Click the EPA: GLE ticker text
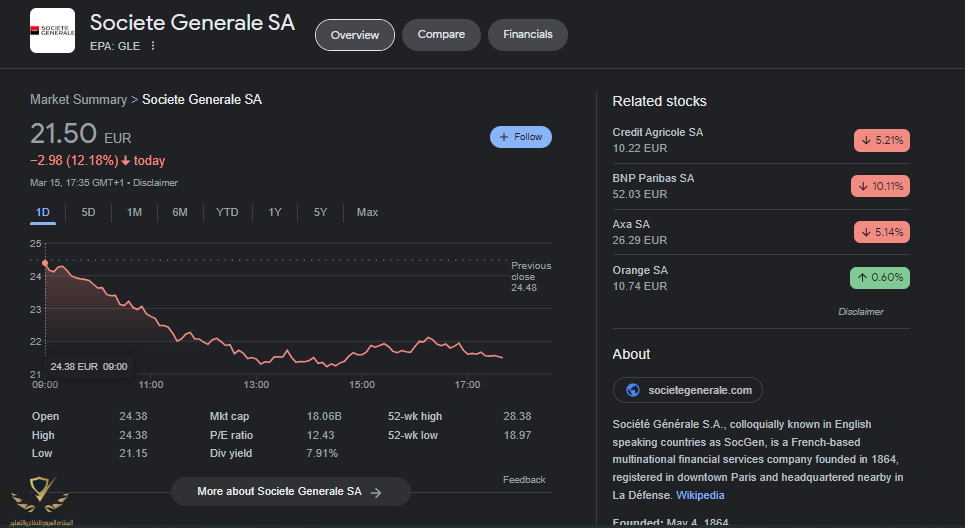 coord(114,46)
